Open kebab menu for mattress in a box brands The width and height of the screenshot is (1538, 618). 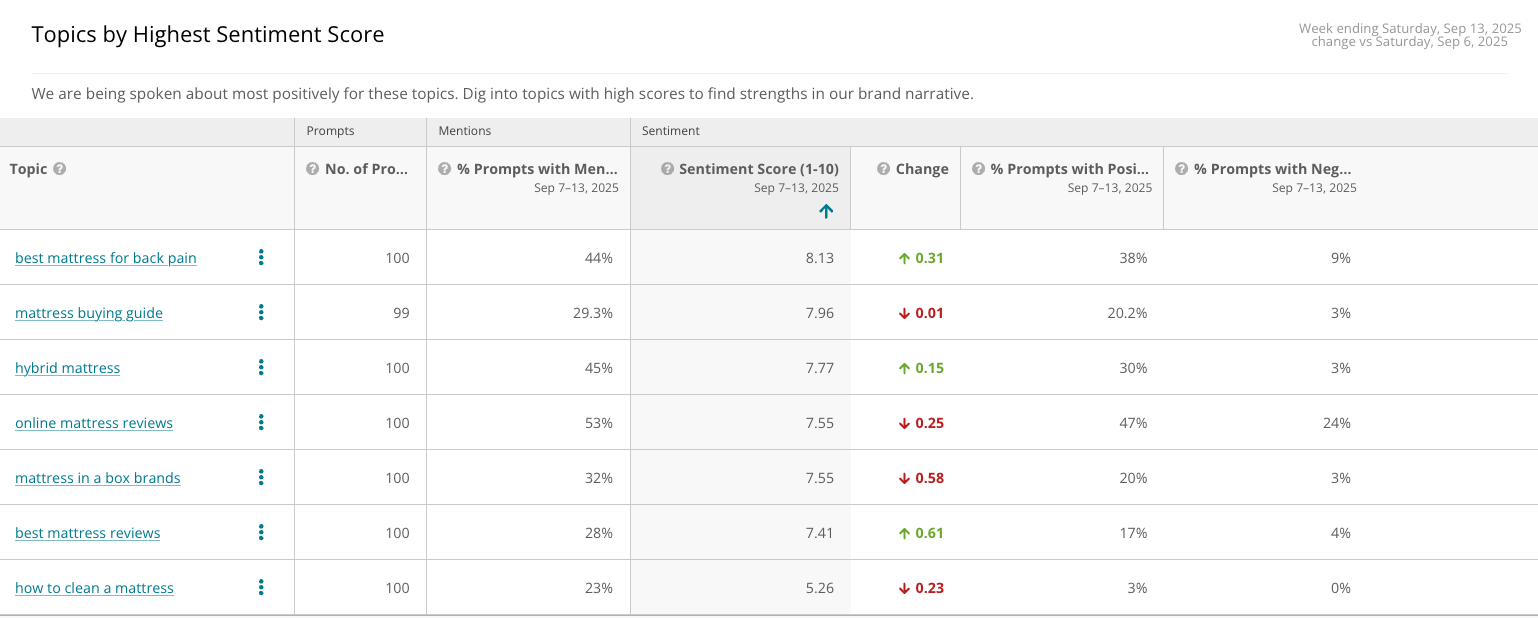click(x=261, y=478)
